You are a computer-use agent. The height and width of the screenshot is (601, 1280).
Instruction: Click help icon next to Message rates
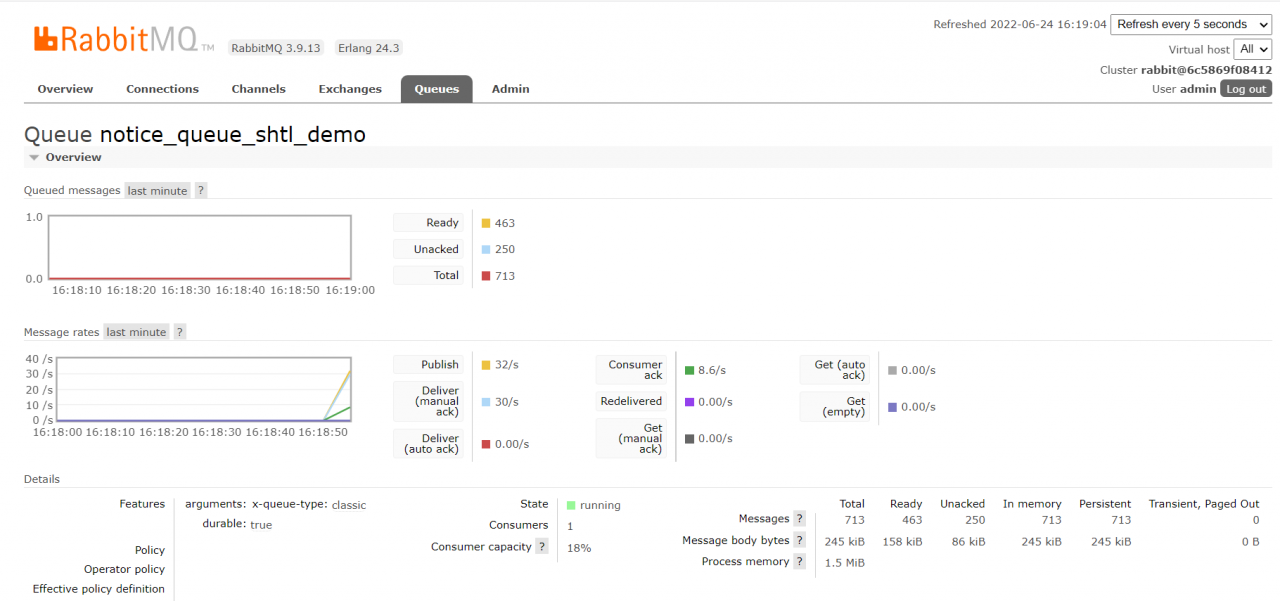point(180,332)
